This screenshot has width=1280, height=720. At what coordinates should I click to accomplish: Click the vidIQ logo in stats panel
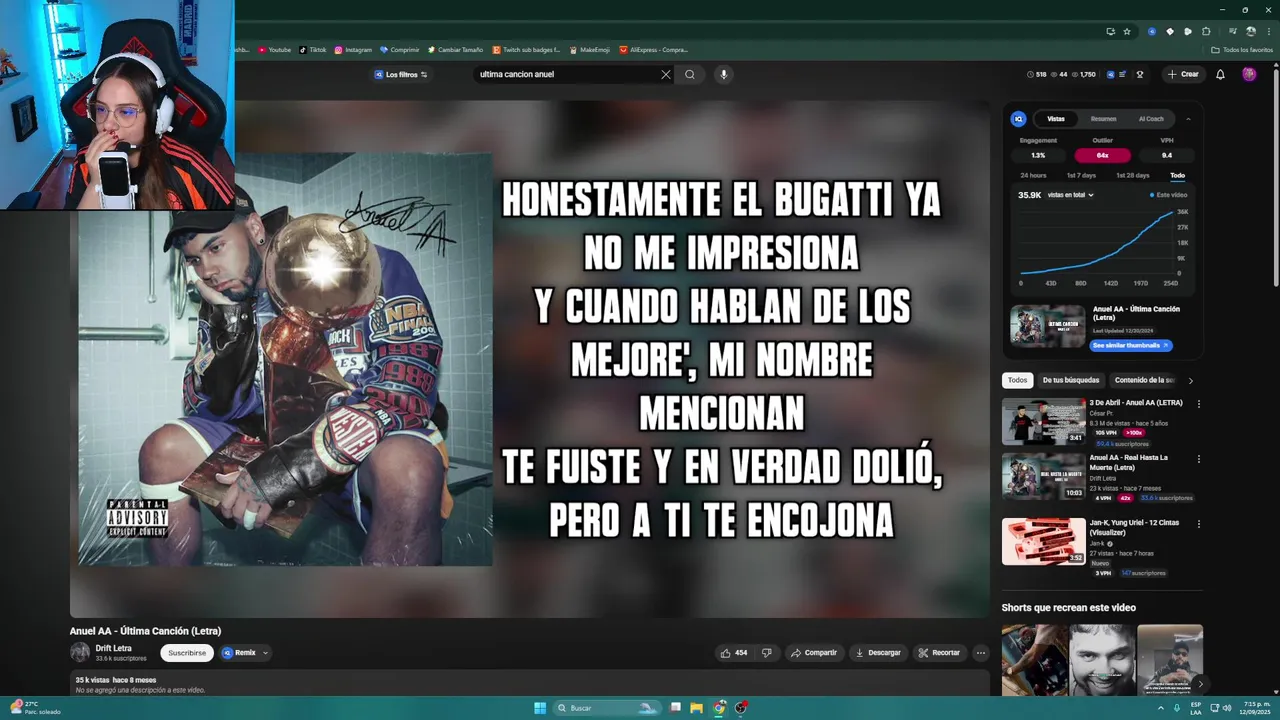(1019, 119)
